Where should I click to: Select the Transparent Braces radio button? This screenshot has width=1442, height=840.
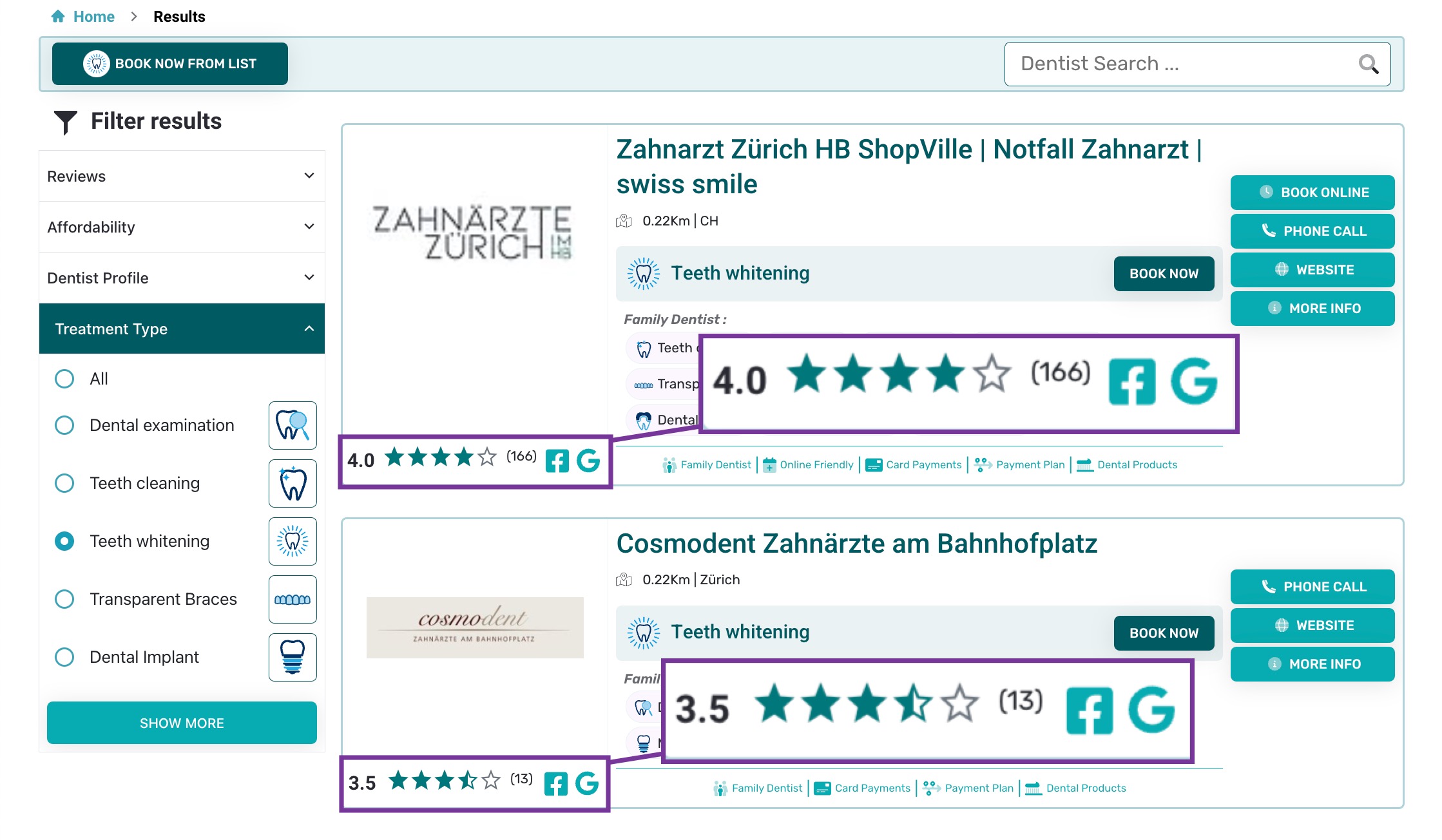(x=64, y=599)
